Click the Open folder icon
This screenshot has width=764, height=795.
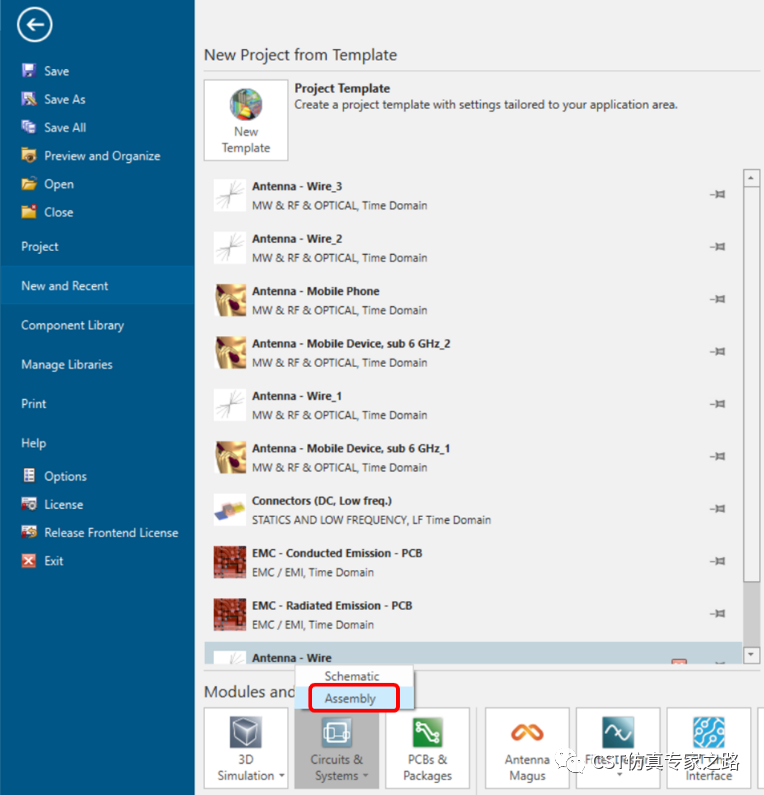point(29,184)
